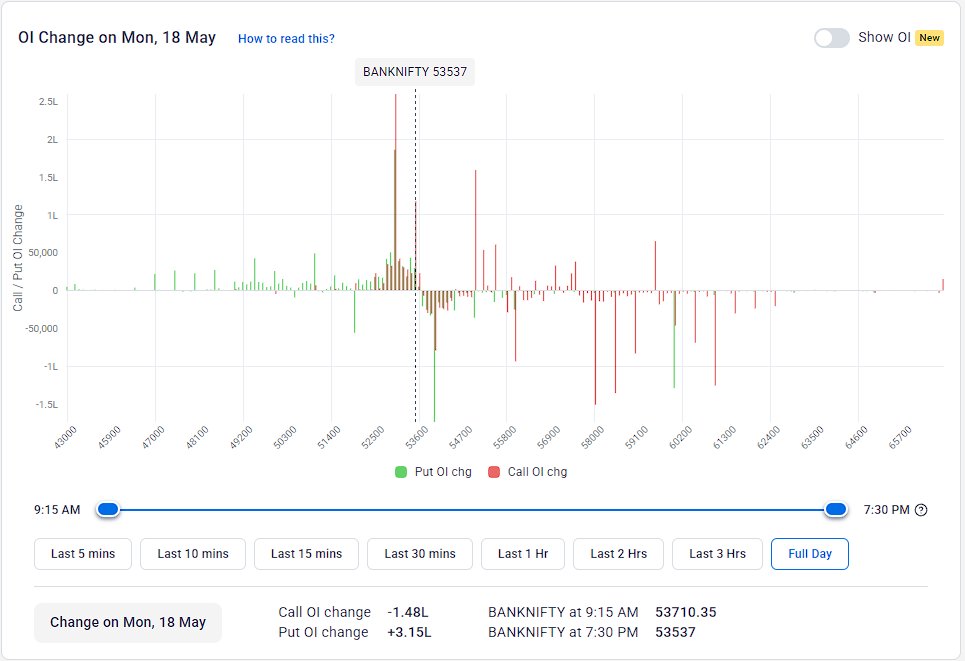Image resolution: width=965 pixels, height=661 pixels.
Task: Click the 53600 strike axis label
Action: tap(417, 437)
